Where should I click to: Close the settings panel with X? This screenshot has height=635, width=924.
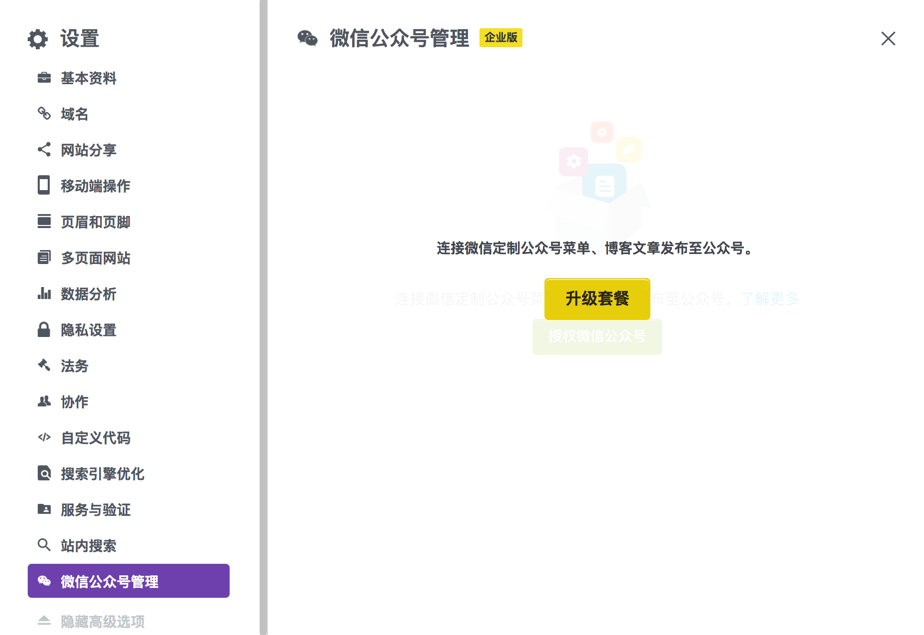[x=888, y=38]
